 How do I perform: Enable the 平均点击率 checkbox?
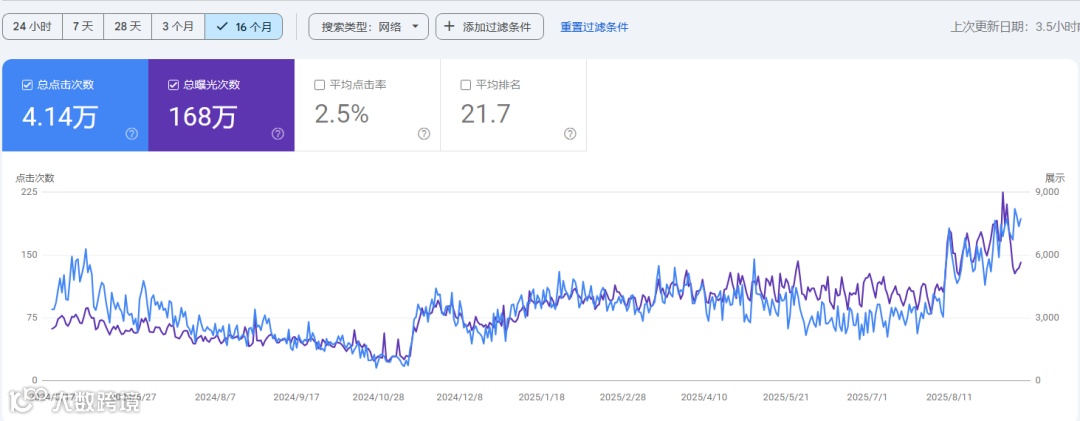point(320,85)
